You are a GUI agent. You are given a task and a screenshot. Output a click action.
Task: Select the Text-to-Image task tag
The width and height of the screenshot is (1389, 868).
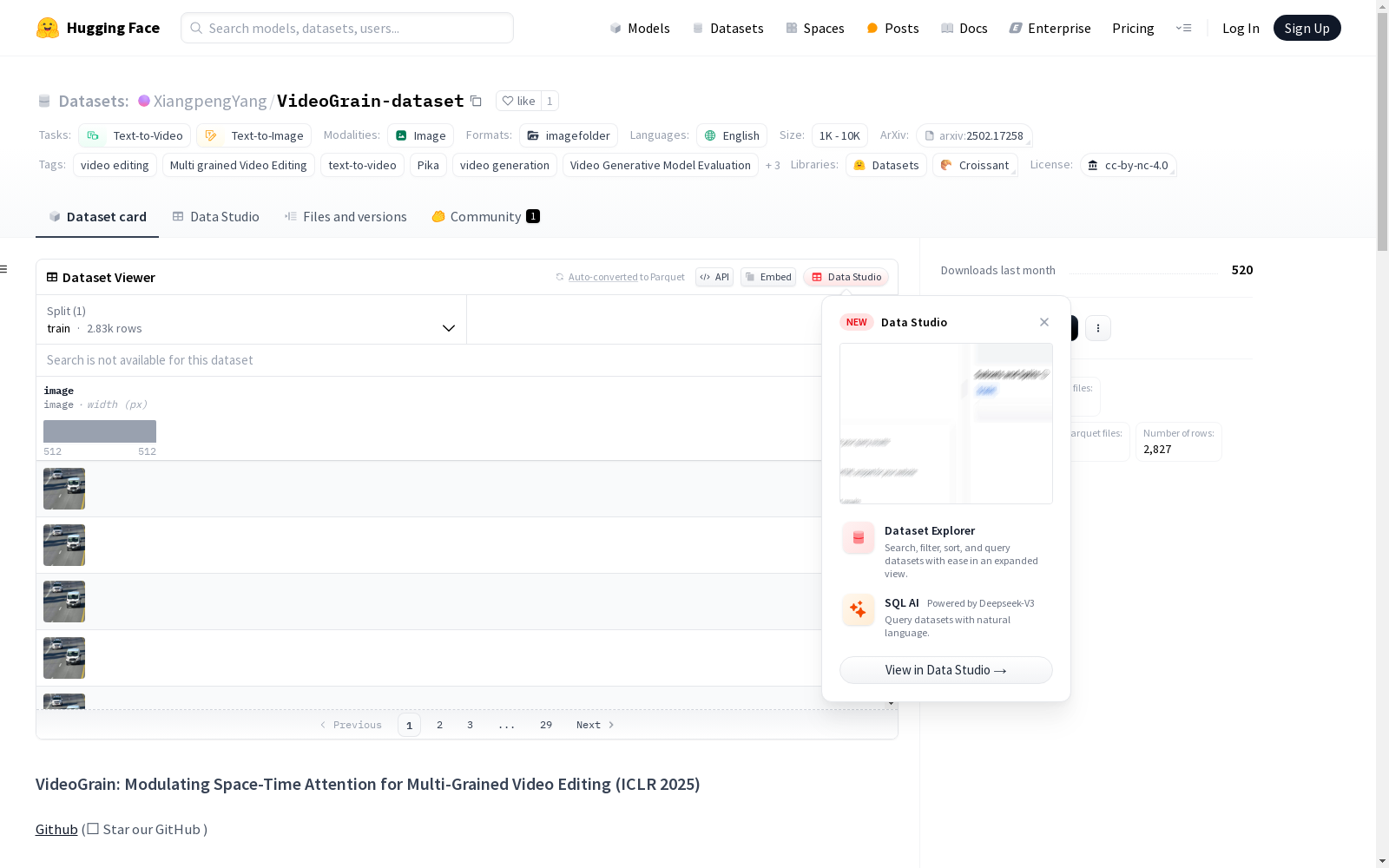point(253,135)
